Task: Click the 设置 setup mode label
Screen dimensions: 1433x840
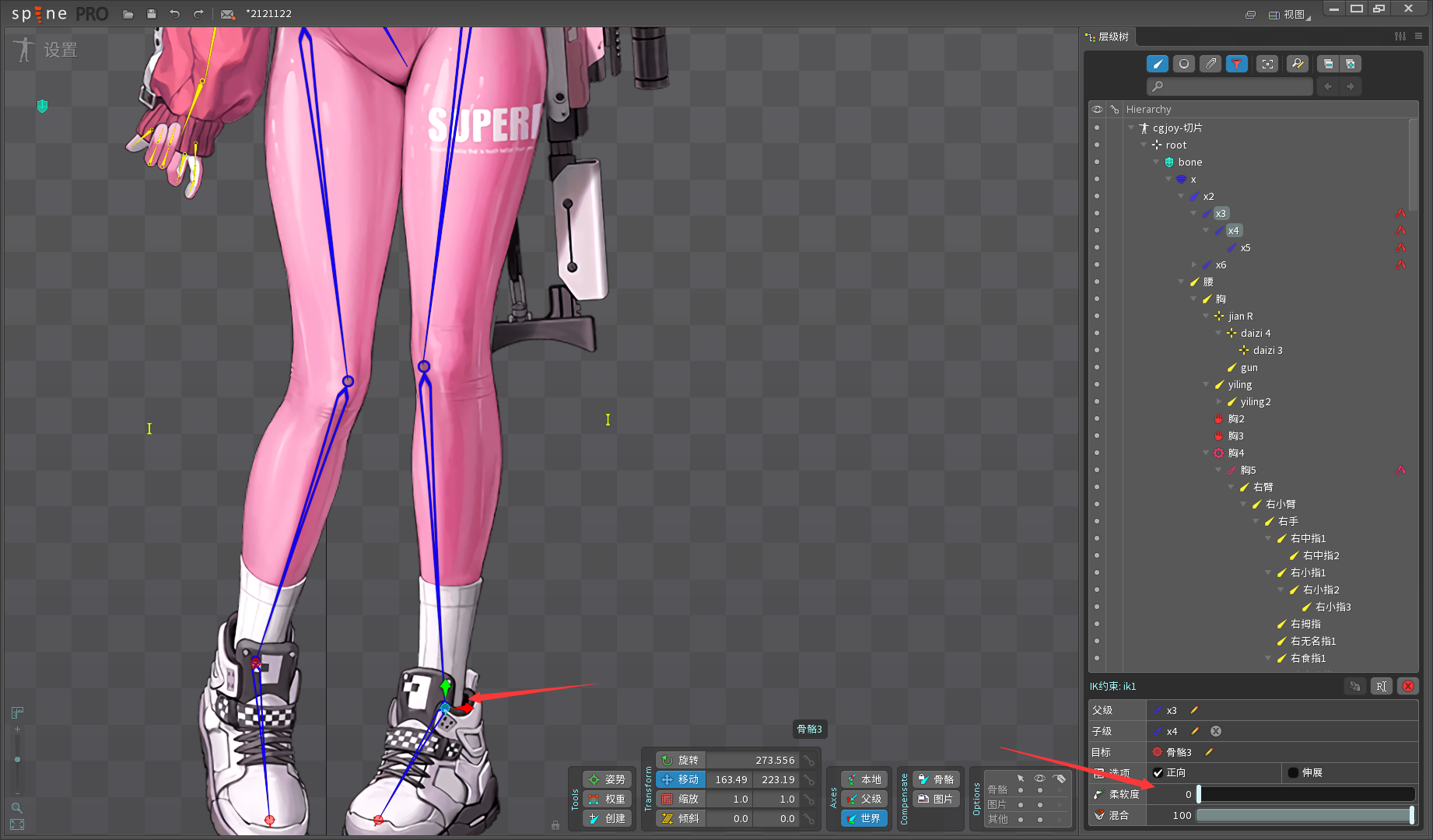Action: (61, 50)
